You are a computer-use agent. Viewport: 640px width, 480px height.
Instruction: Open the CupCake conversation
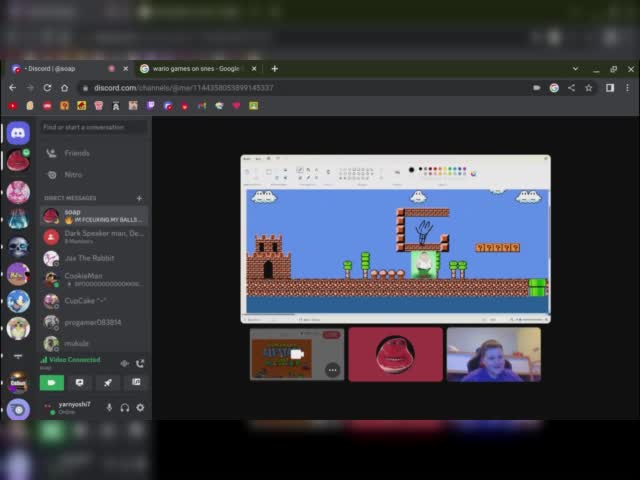(x=94, y=301)
